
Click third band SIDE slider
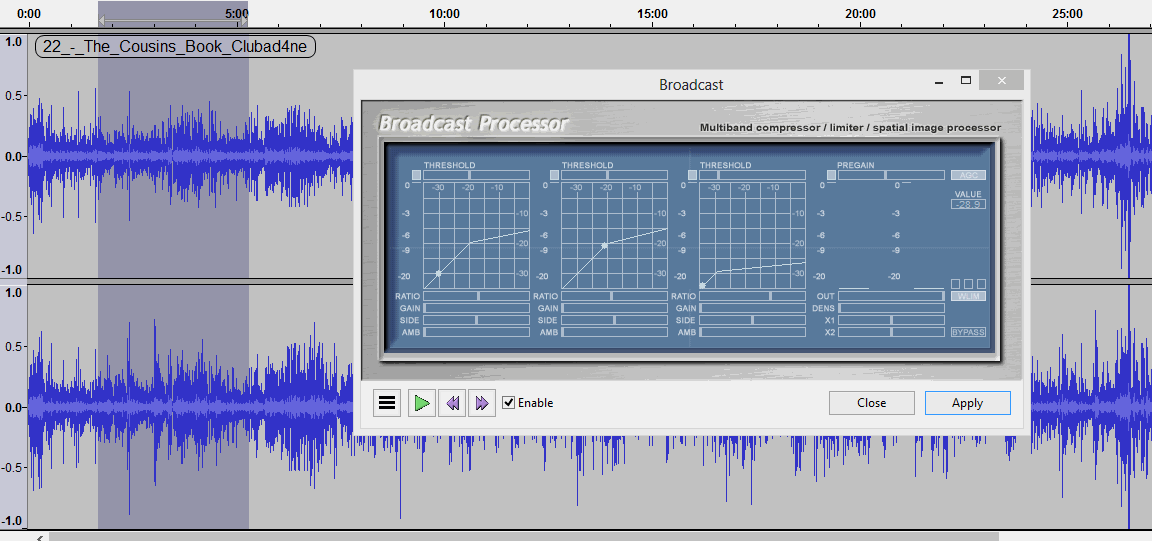coord(752,320)
